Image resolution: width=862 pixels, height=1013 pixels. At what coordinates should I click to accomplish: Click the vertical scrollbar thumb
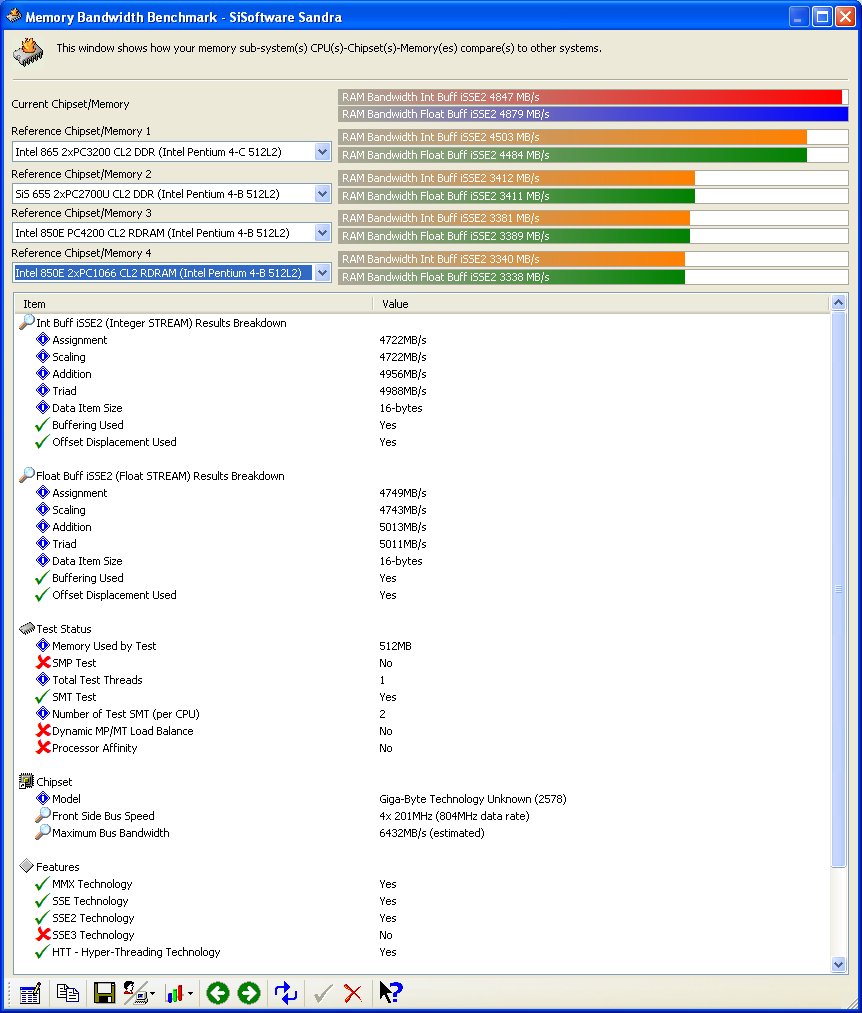click(x=838, y=589)
